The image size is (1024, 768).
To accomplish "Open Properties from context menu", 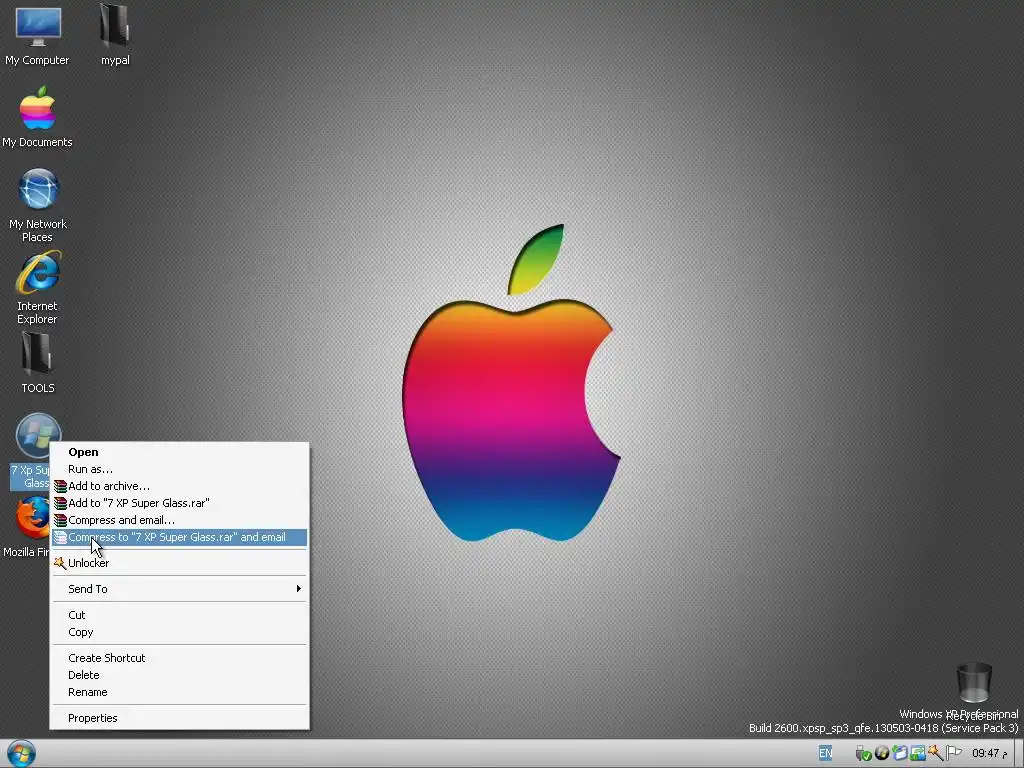I will coord(179,718).
